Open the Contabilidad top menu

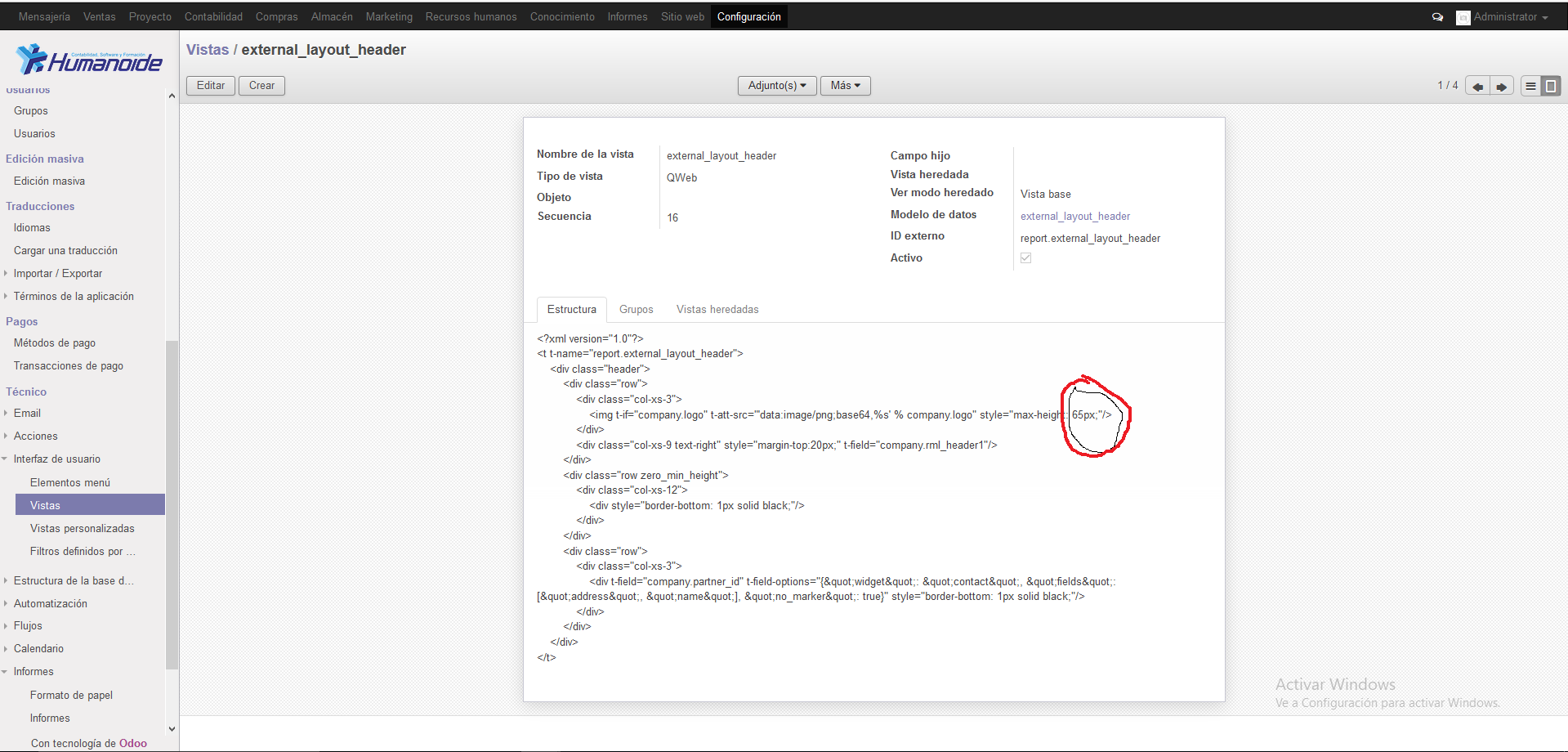pos(213,17)
